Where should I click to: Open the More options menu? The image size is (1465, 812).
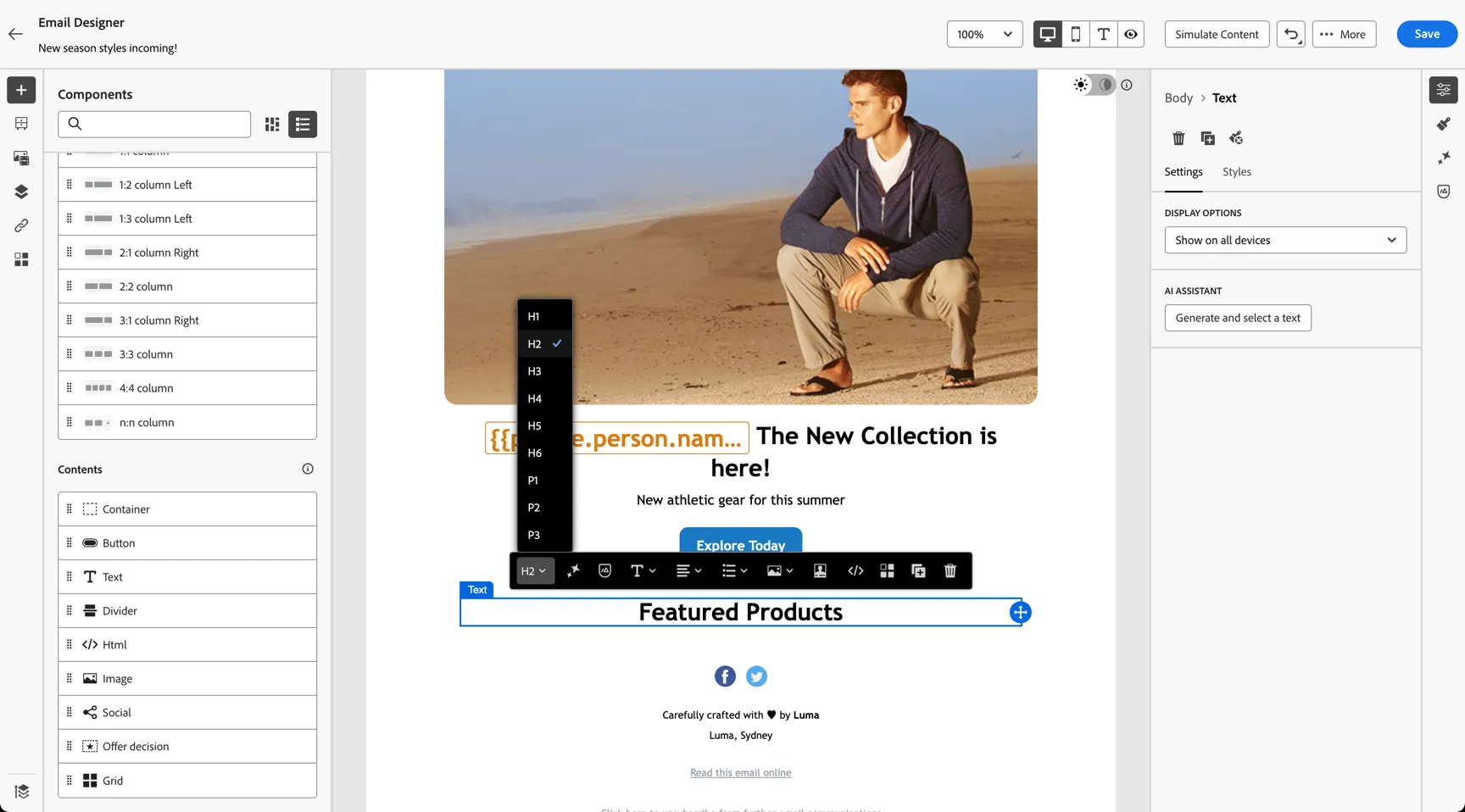tap(1344, 34)
